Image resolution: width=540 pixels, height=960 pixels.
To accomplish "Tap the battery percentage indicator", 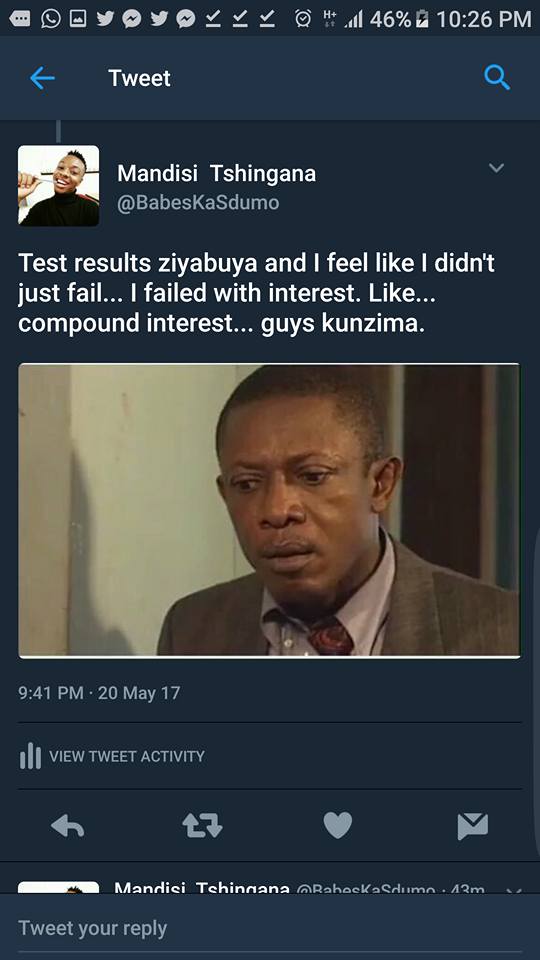I will (390, 19).
